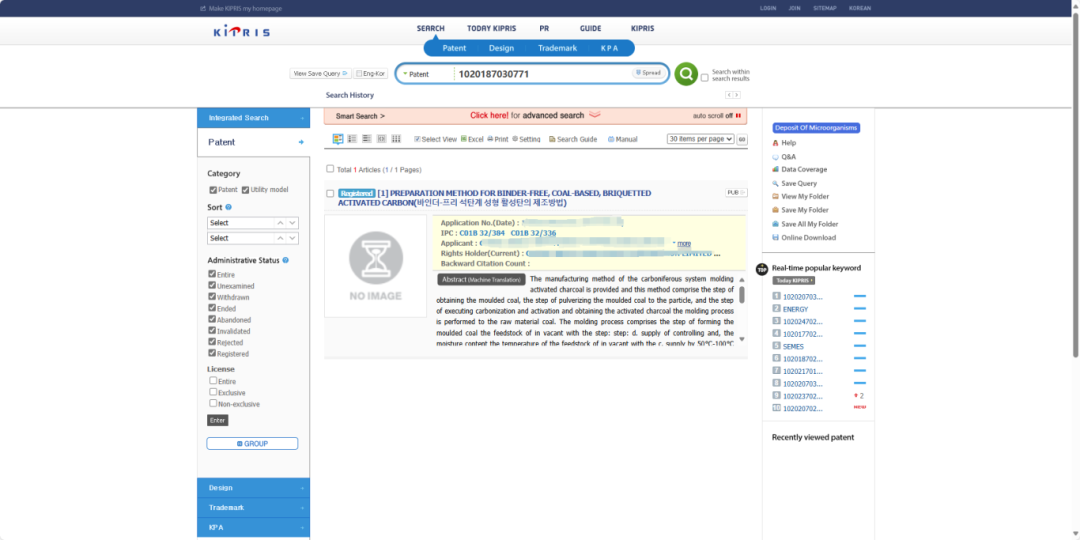
Task: Open the Today KIPRIS keyword dropdown
Action: point(793,280)
